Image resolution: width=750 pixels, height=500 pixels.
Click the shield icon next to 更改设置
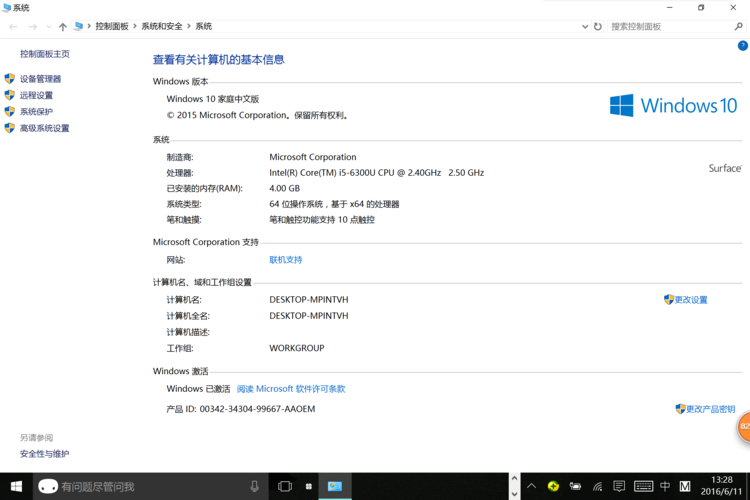point(669,300)
